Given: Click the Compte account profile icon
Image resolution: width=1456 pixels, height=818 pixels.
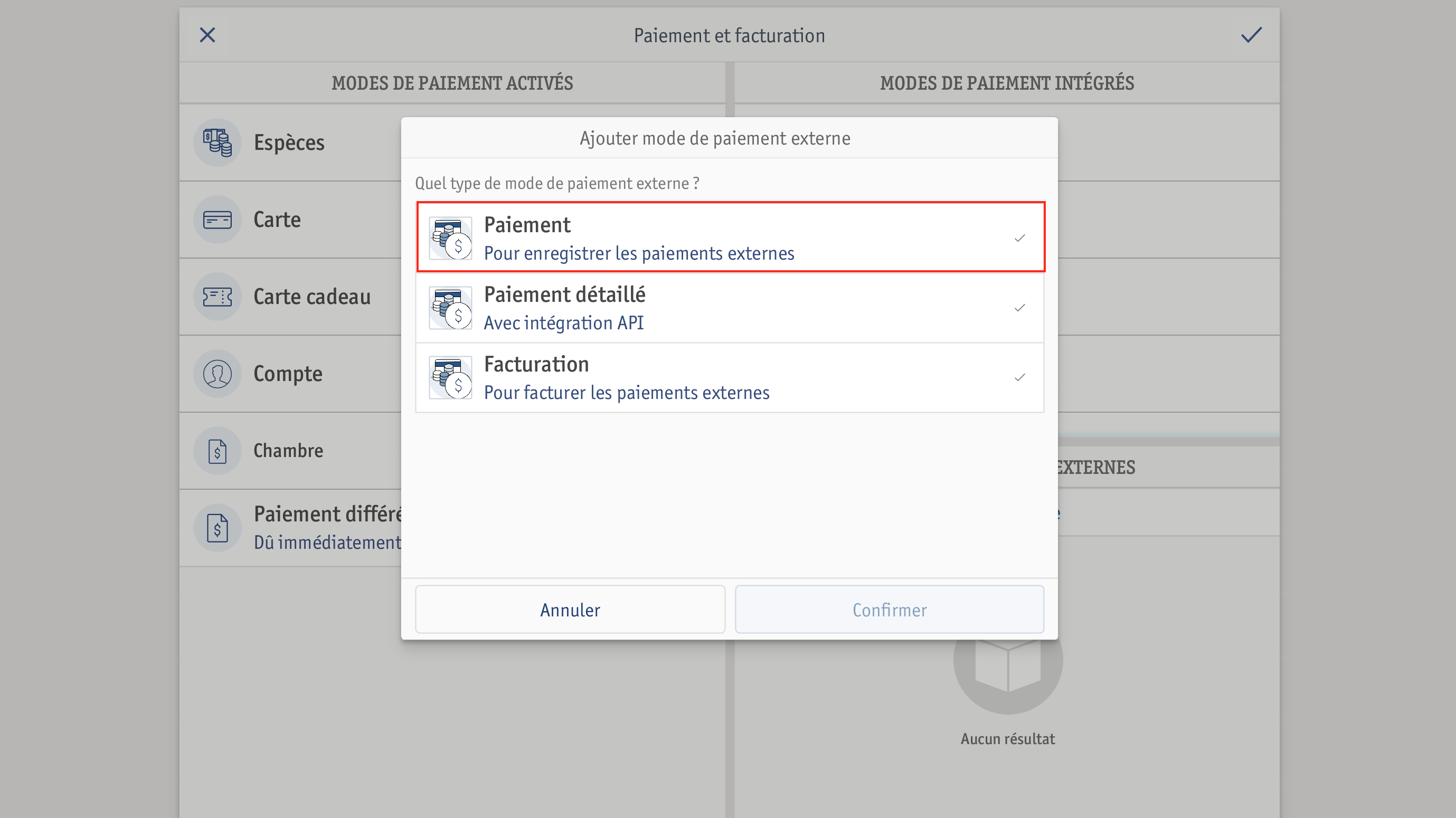Looking at the screenshot, I should [218, 374].
